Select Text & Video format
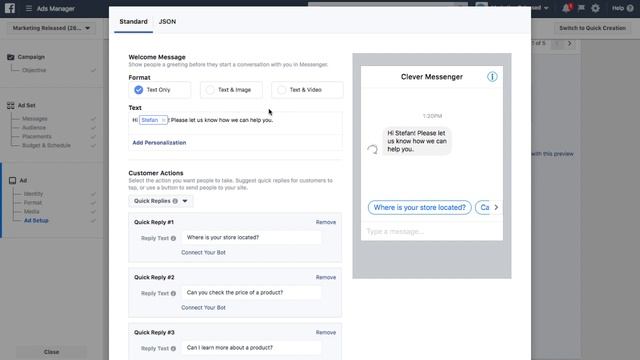Viewport: 640px width, 360px height. tap(307, 90)
